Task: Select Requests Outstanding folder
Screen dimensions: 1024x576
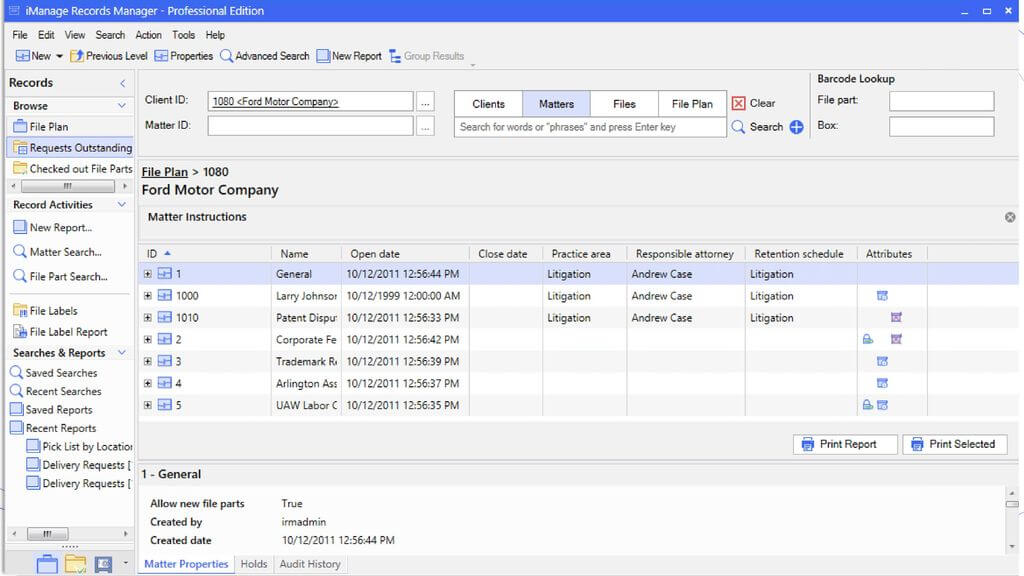Action: pyautogui.click(x=72, y=148)
